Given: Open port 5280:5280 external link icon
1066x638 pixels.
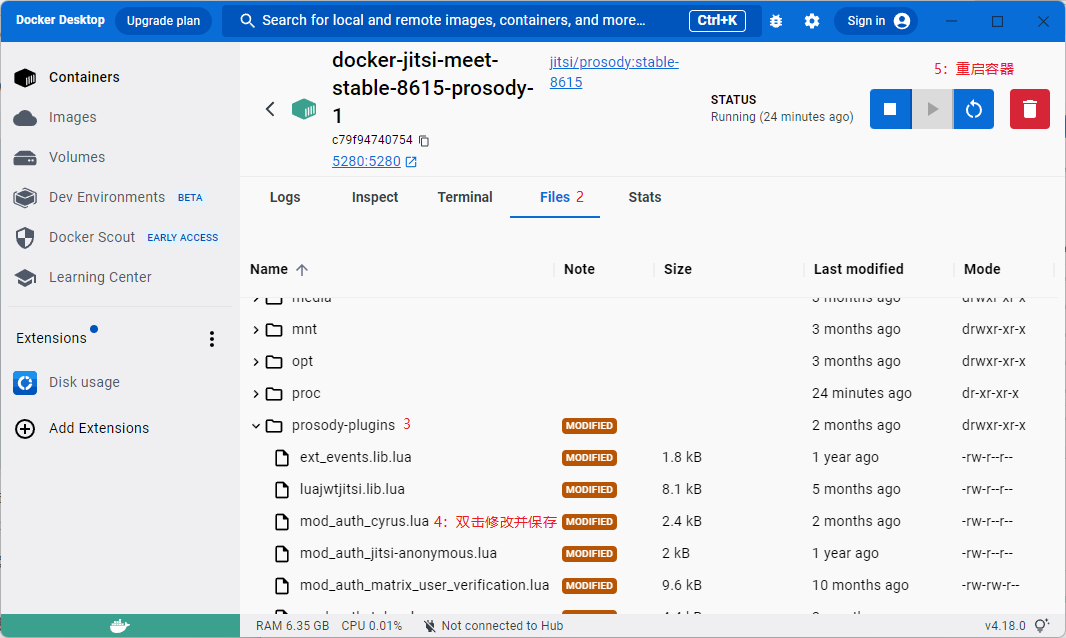Looking at the screenshot, I should 411,162.
